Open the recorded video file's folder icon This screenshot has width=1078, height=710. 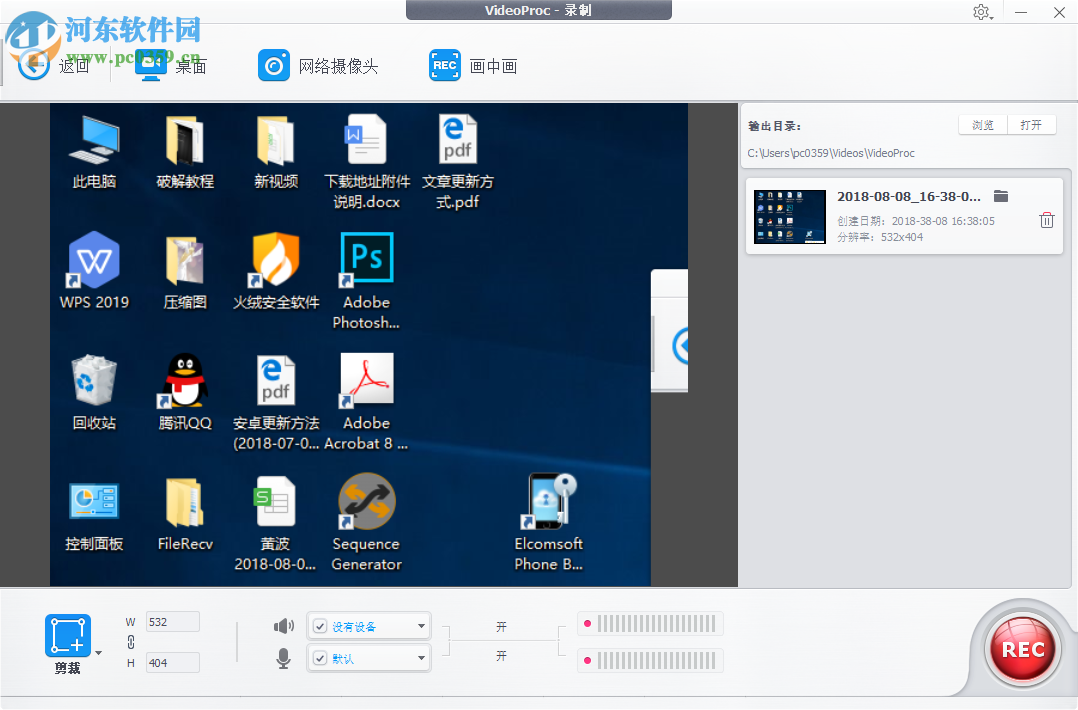[1001, 197]
